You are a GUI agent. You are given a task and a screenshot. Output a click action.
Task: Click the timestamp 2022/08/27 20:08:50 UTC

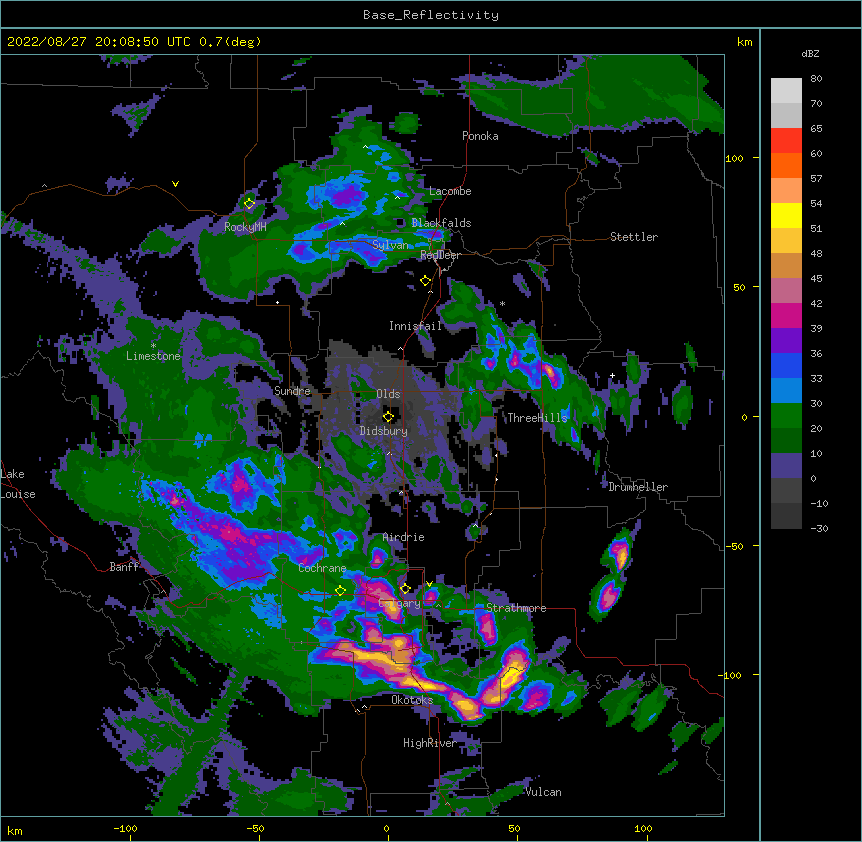pyautogui.click(x=98, y=42)
